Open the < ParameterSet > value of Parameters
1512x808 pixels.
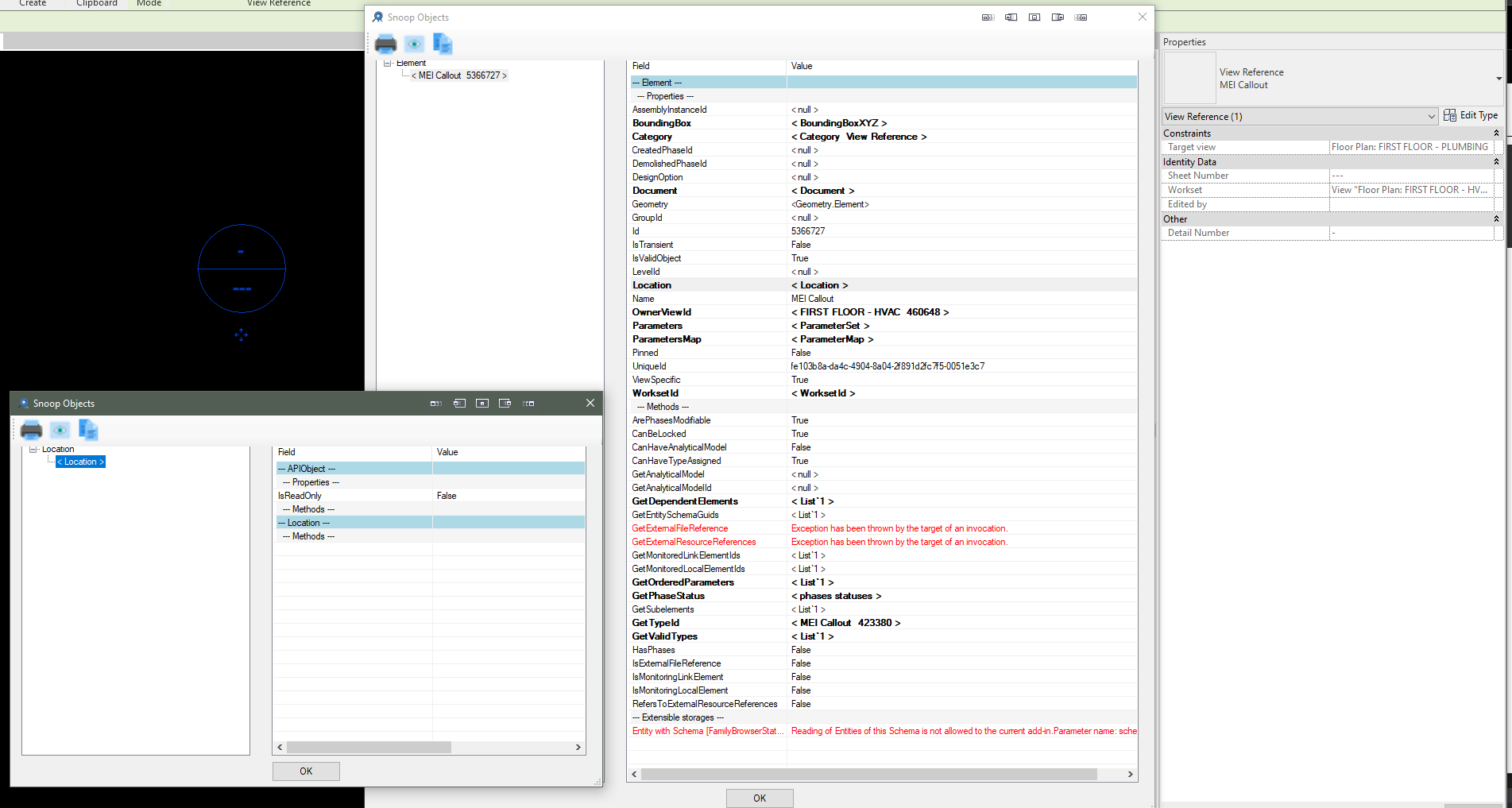[x=830, y=326]
